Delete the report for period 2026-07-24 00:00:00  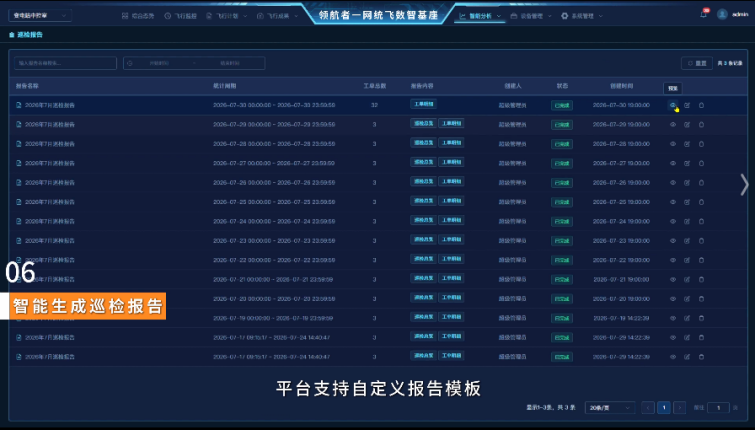[x=702, y=221]
